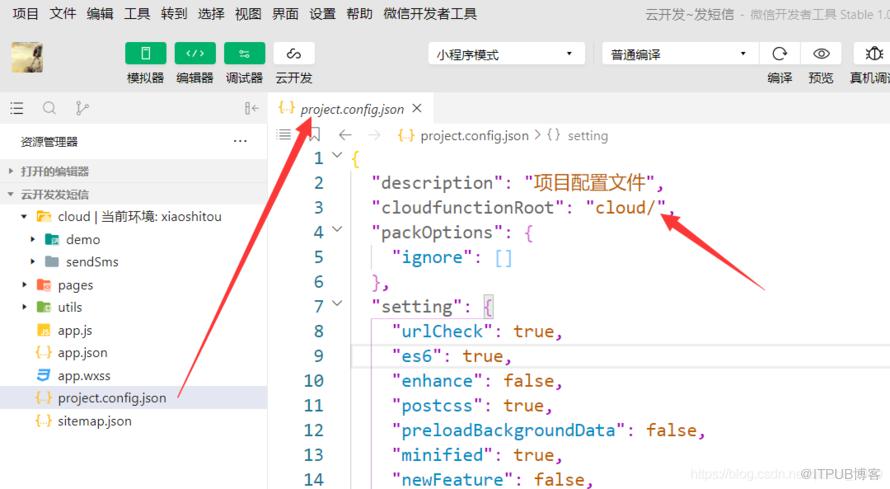Viewport: 890px width, 489px height.
Task: Open the 项目 menu
Action: (x=26, y=14)
